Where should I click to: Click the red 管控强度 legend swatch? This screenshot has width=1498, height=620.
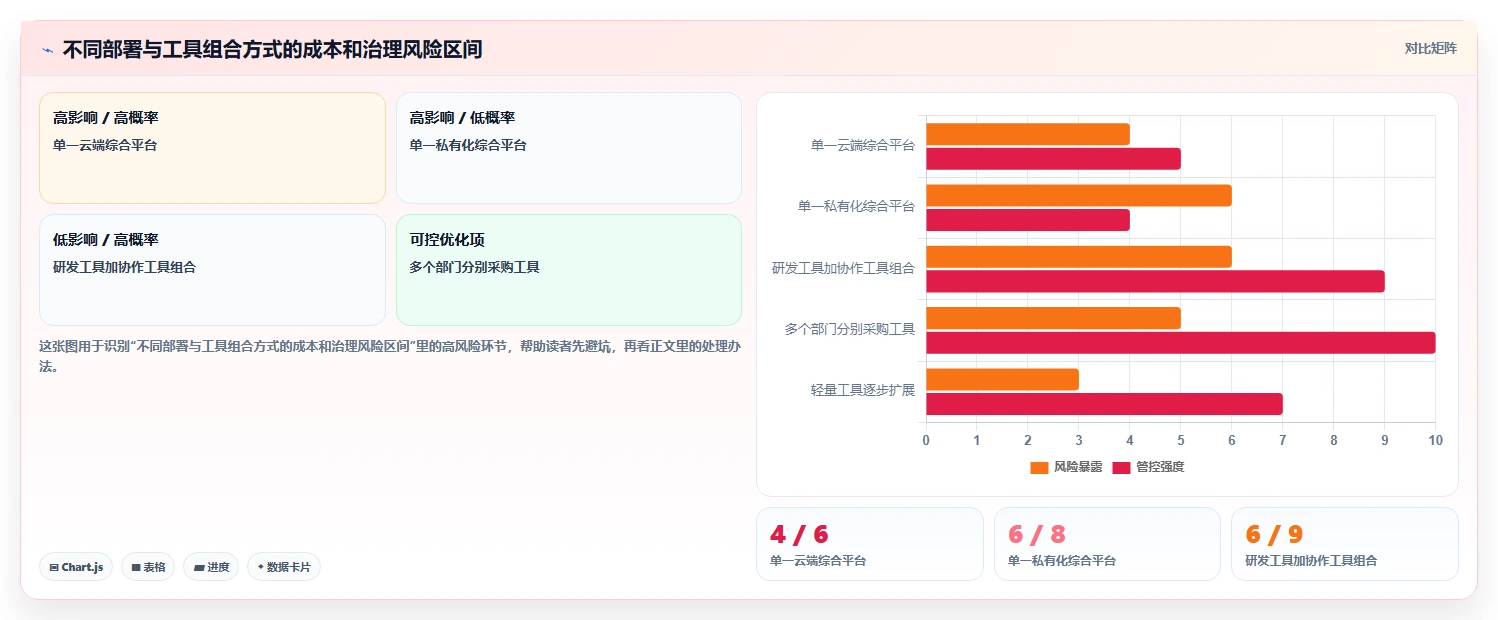pos(1122,467)
